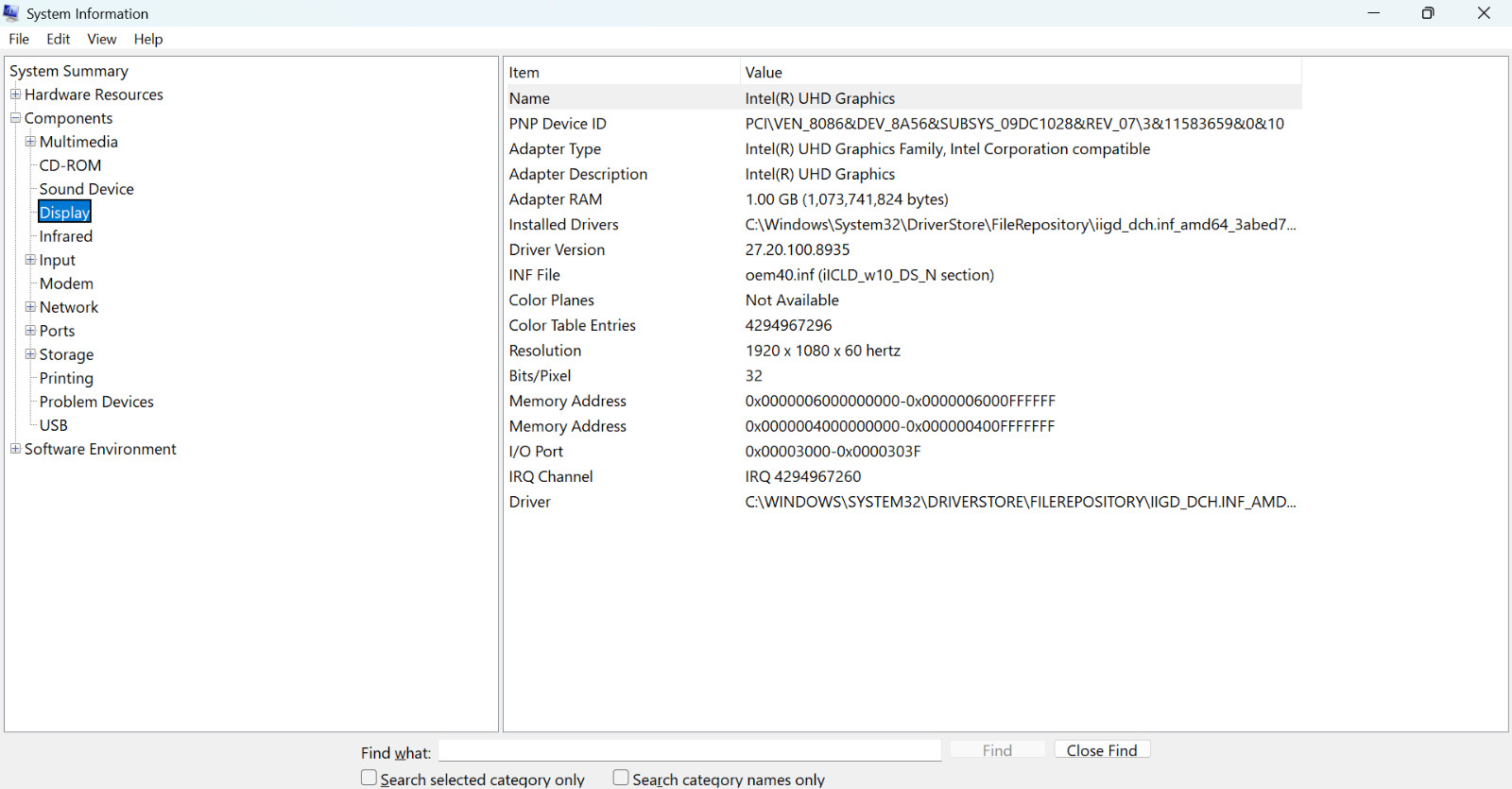Viewport: 1512px width, 789px height.
Task: Select the INF File row
Action: pyautogui.click(x=904, y=275)
